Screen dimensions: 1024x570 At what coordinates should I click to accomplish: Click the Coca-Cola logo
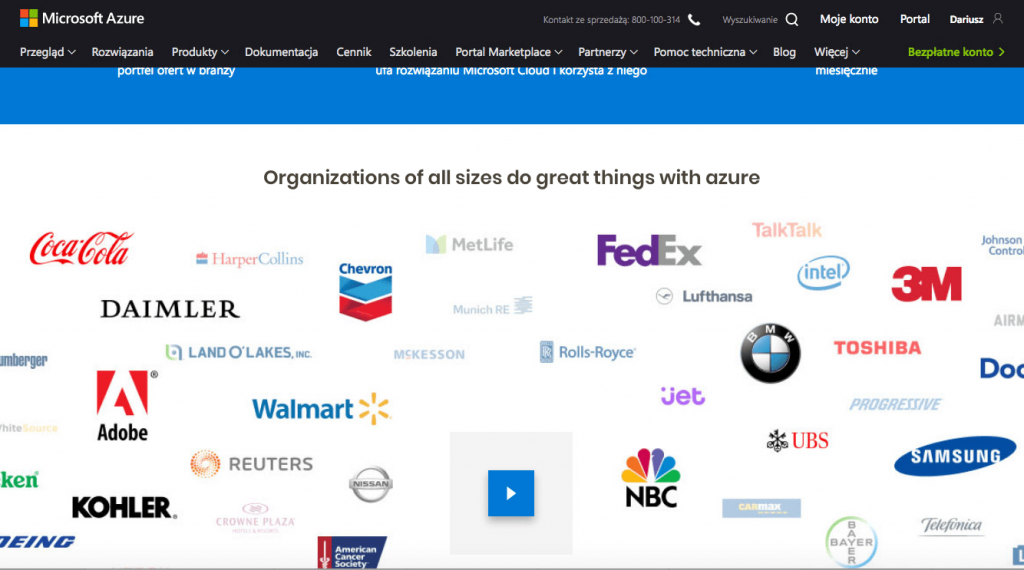[81, 248]
